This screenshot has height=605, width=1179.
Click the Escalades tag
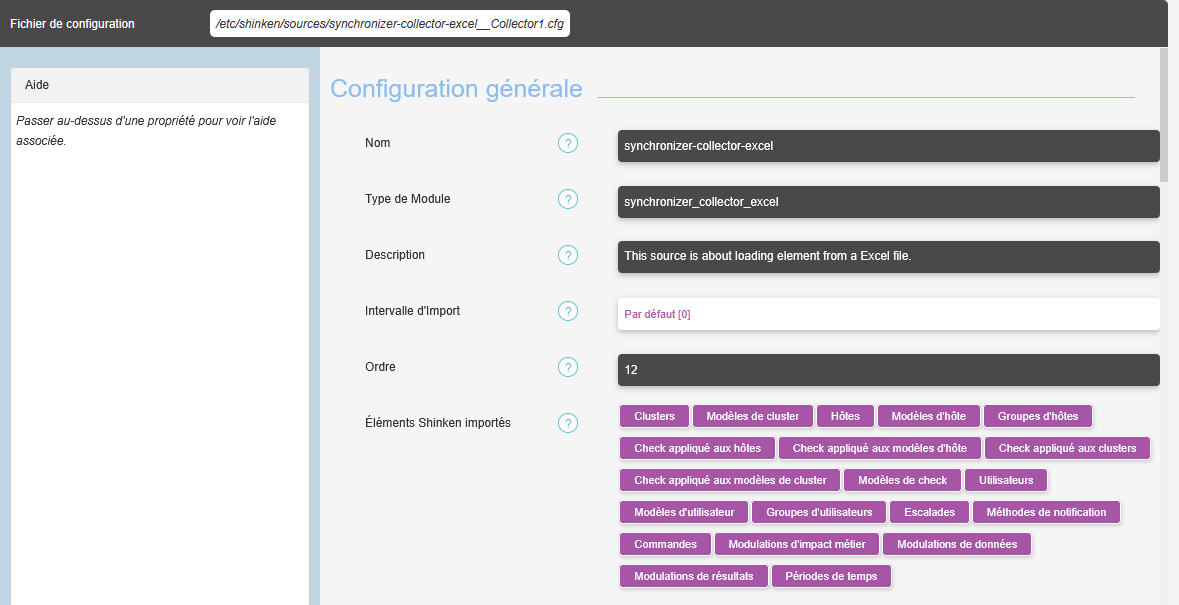click(929, 512)
